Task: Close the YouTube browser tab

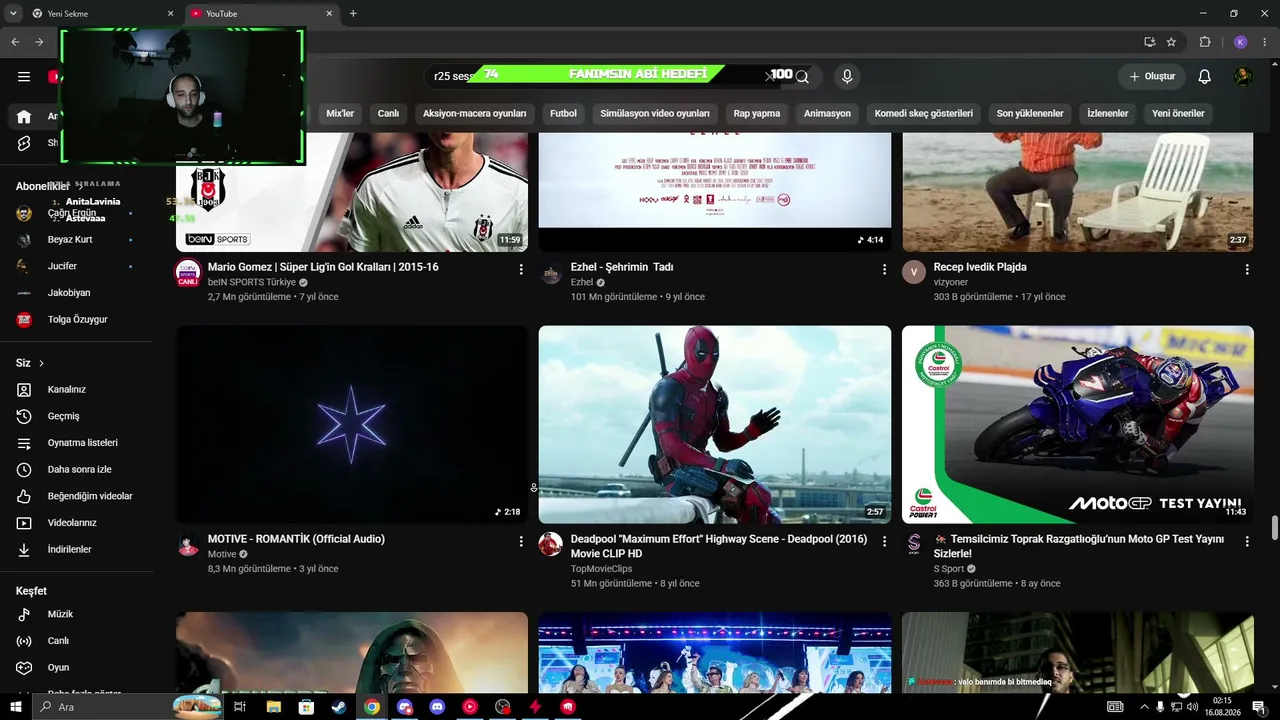Action: pyautogui.click(x=329, y=14)
